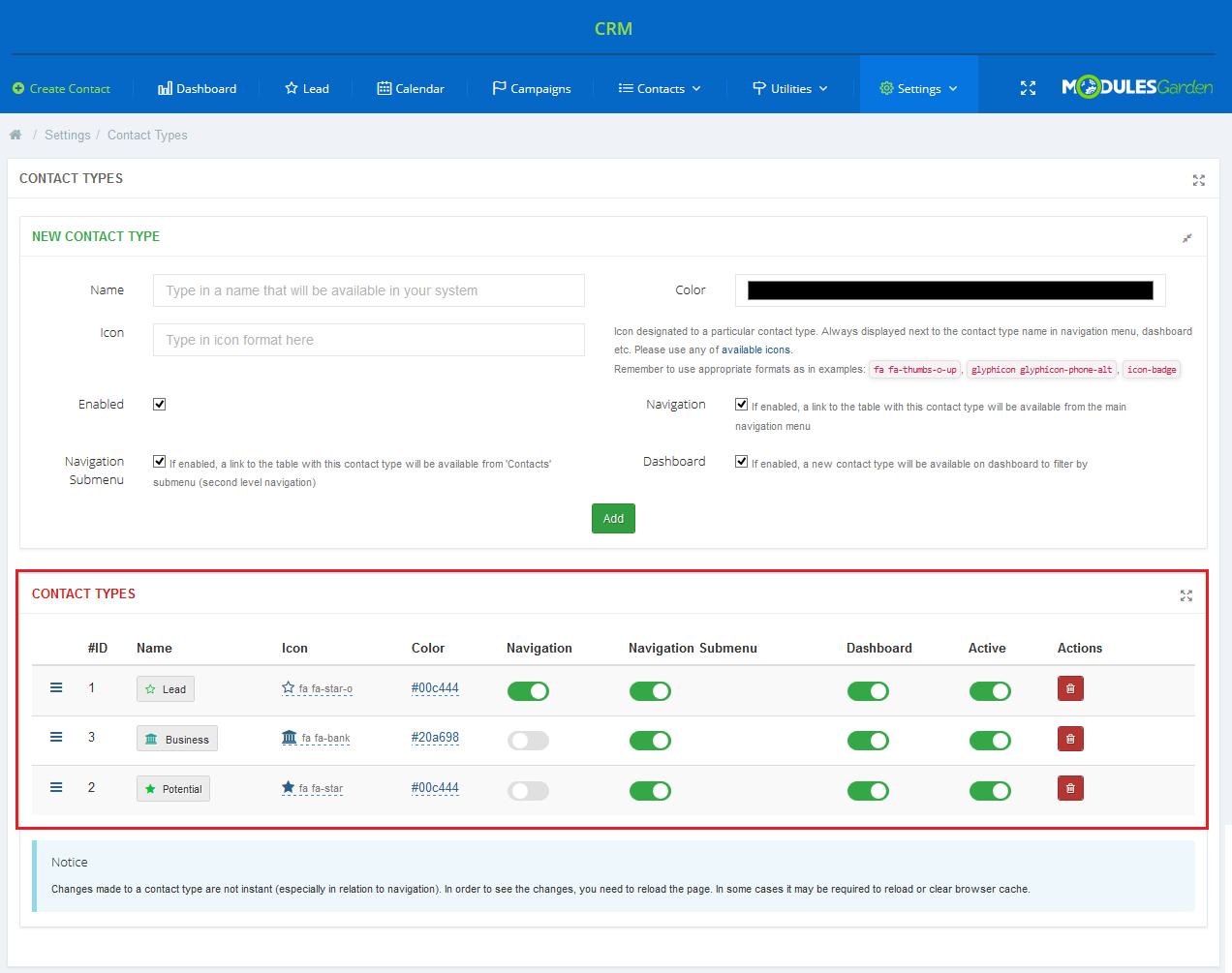Screen dimensions: 1232x973
Task: Open the available icons link
Action: pos(755,350)
